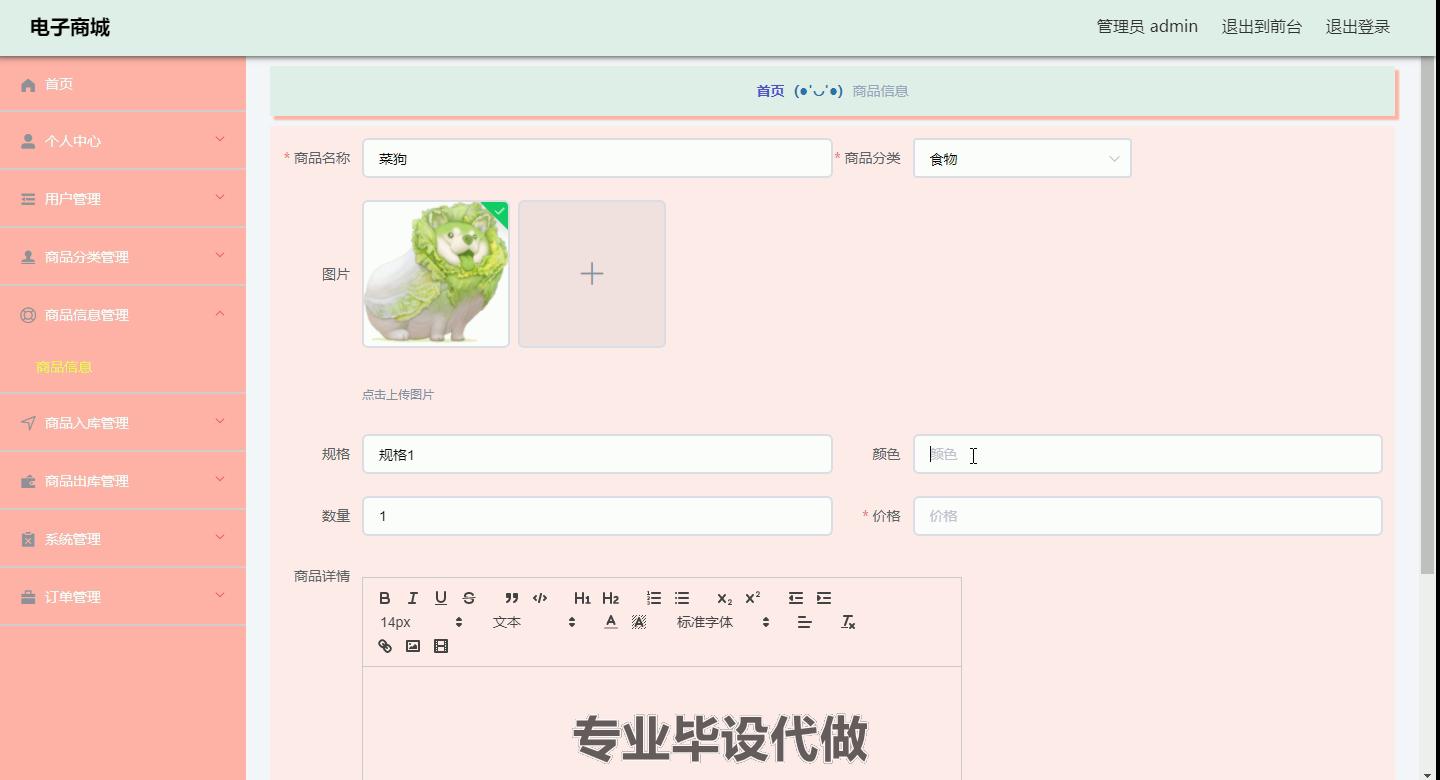This screenshot has height=780, width=1440.
Task: Clear text formatting in editor
Action: pos(848,622)
